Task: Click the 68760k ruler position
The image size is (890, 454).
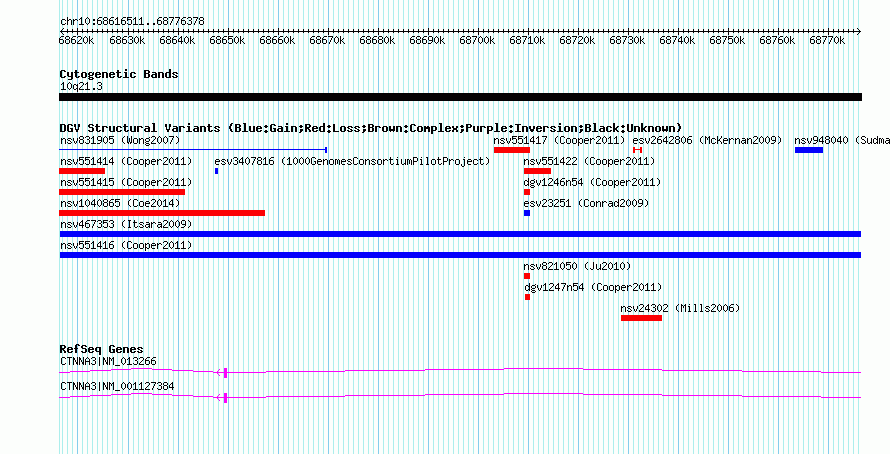Action: [x=777, y=40]
